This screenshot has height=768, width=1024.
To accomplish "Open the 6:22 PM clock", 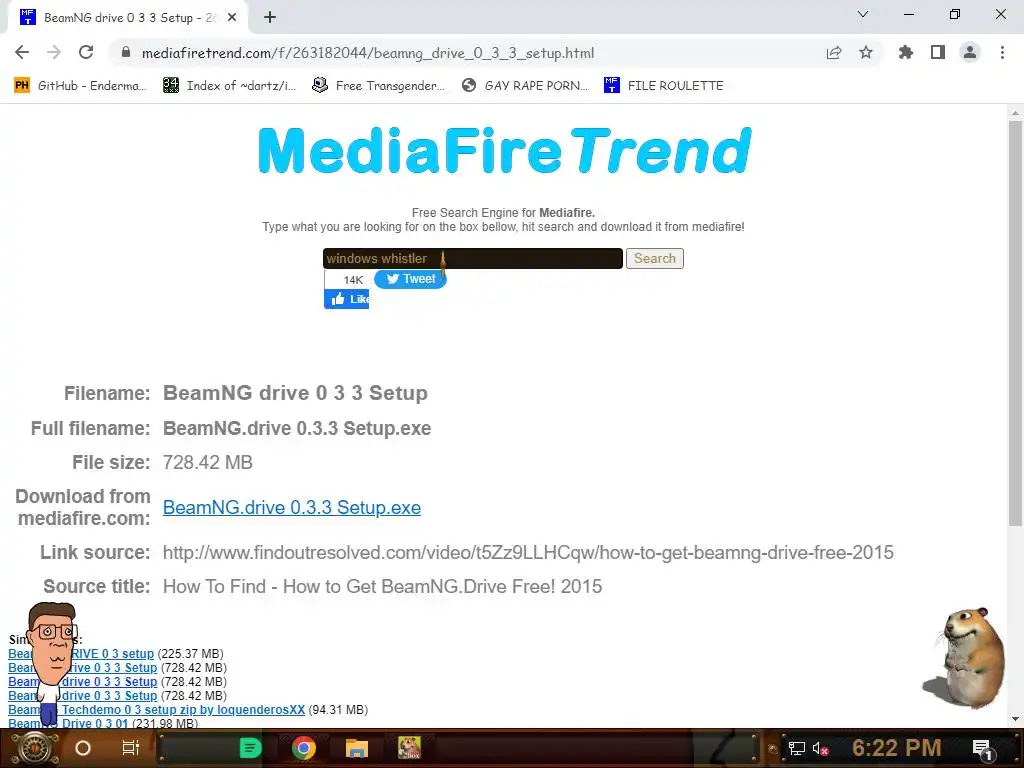I will click(897, 748).
